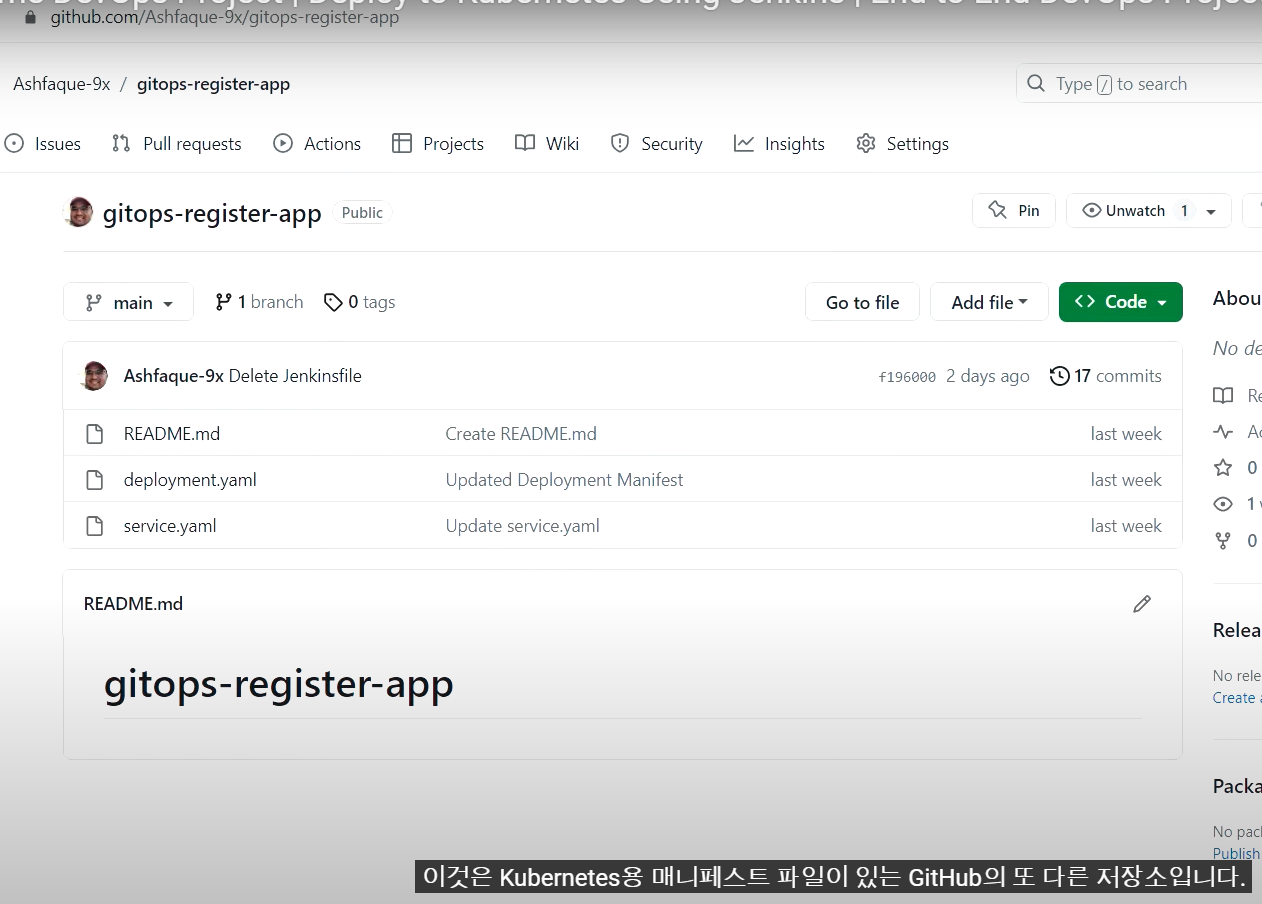Click the Settings gear icon

(866, 144)
